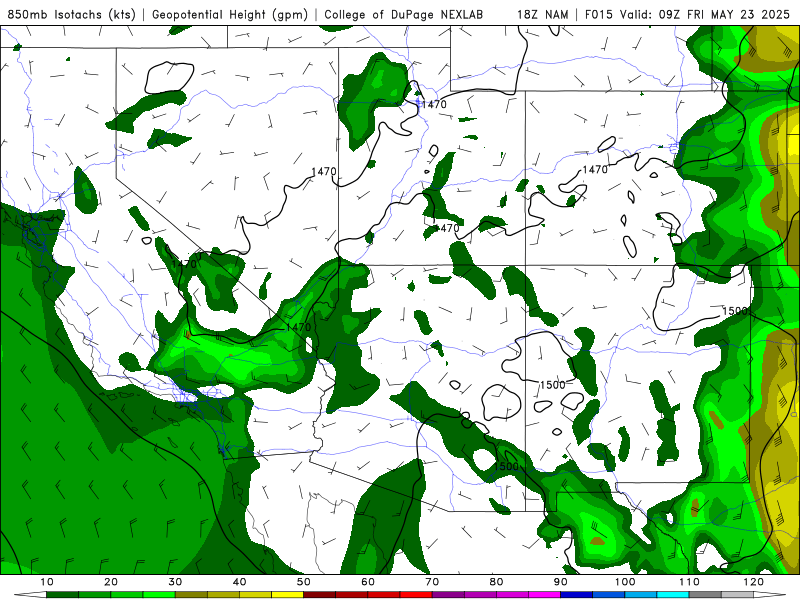Click the legend value "20"

111,582
